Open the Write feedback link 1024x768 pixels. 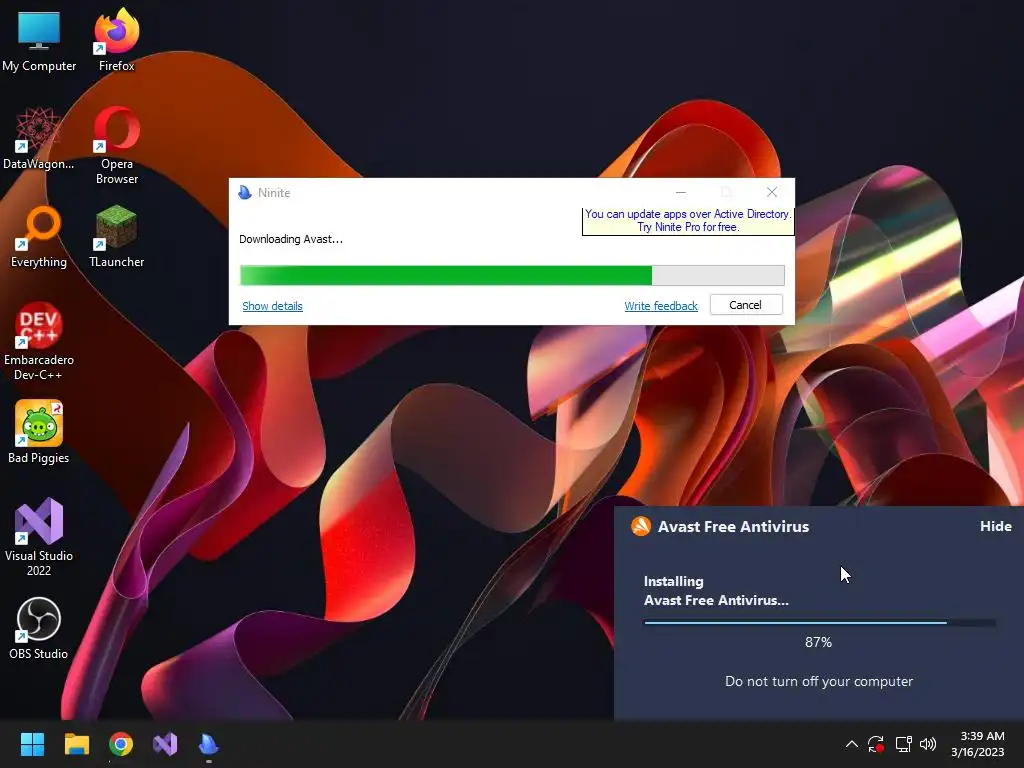661,306
